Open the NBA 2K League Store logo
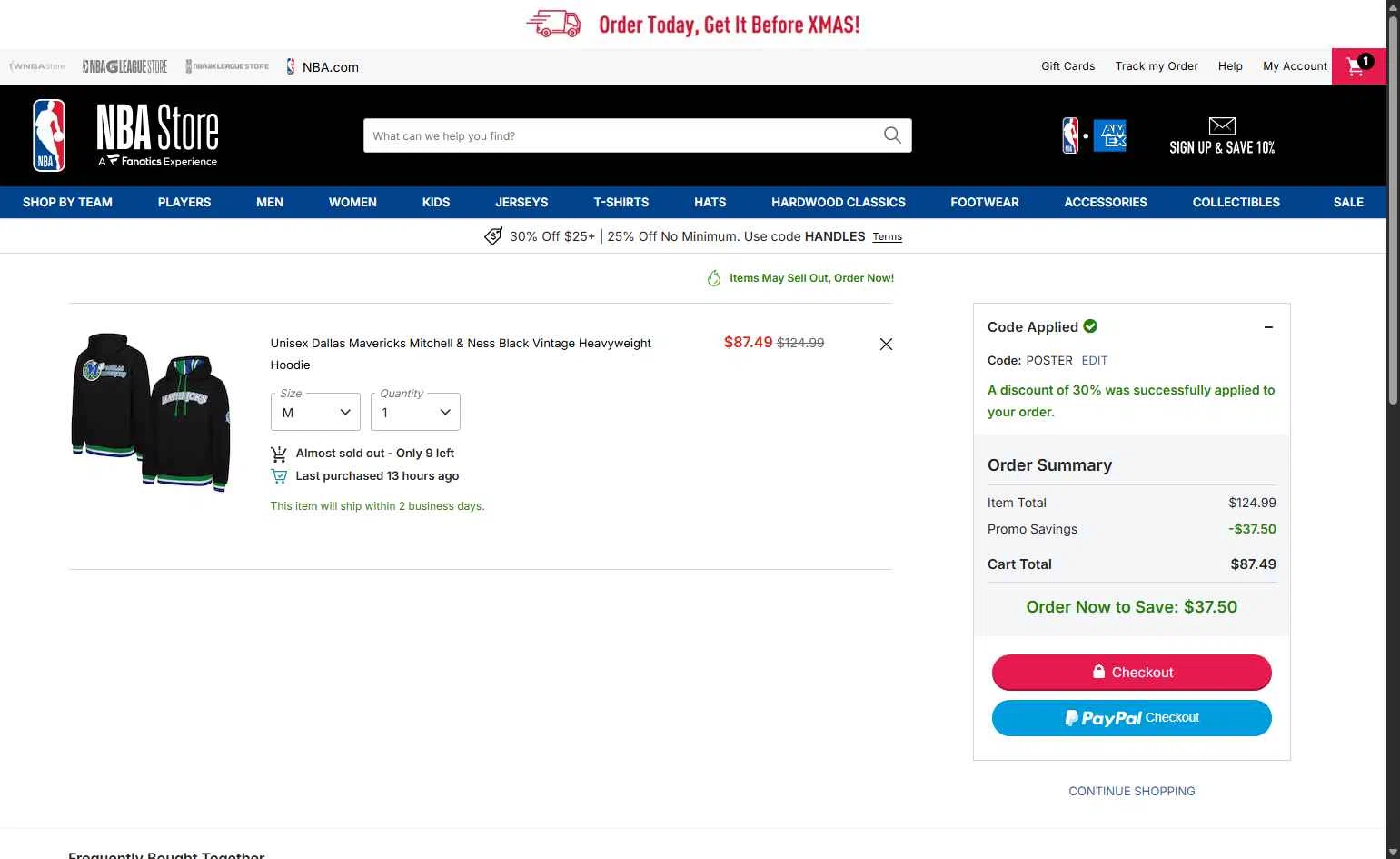The width and height of the screenshot is (1400, 859). [x=227, y=66]
